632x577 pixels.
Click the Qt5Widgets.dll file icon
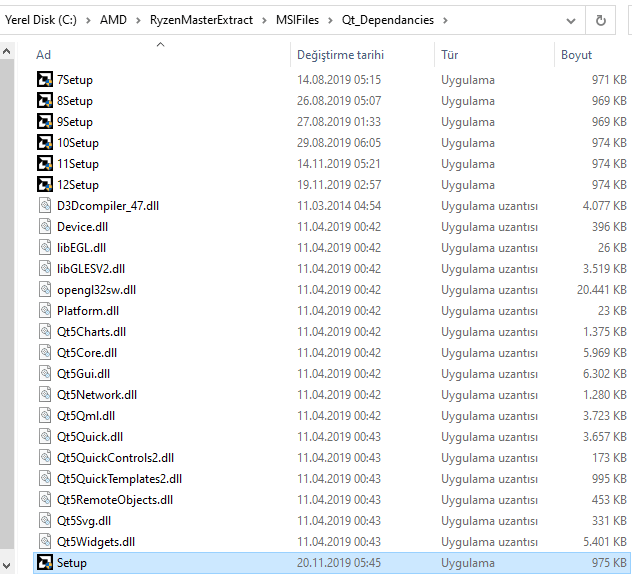coord(45,541)
